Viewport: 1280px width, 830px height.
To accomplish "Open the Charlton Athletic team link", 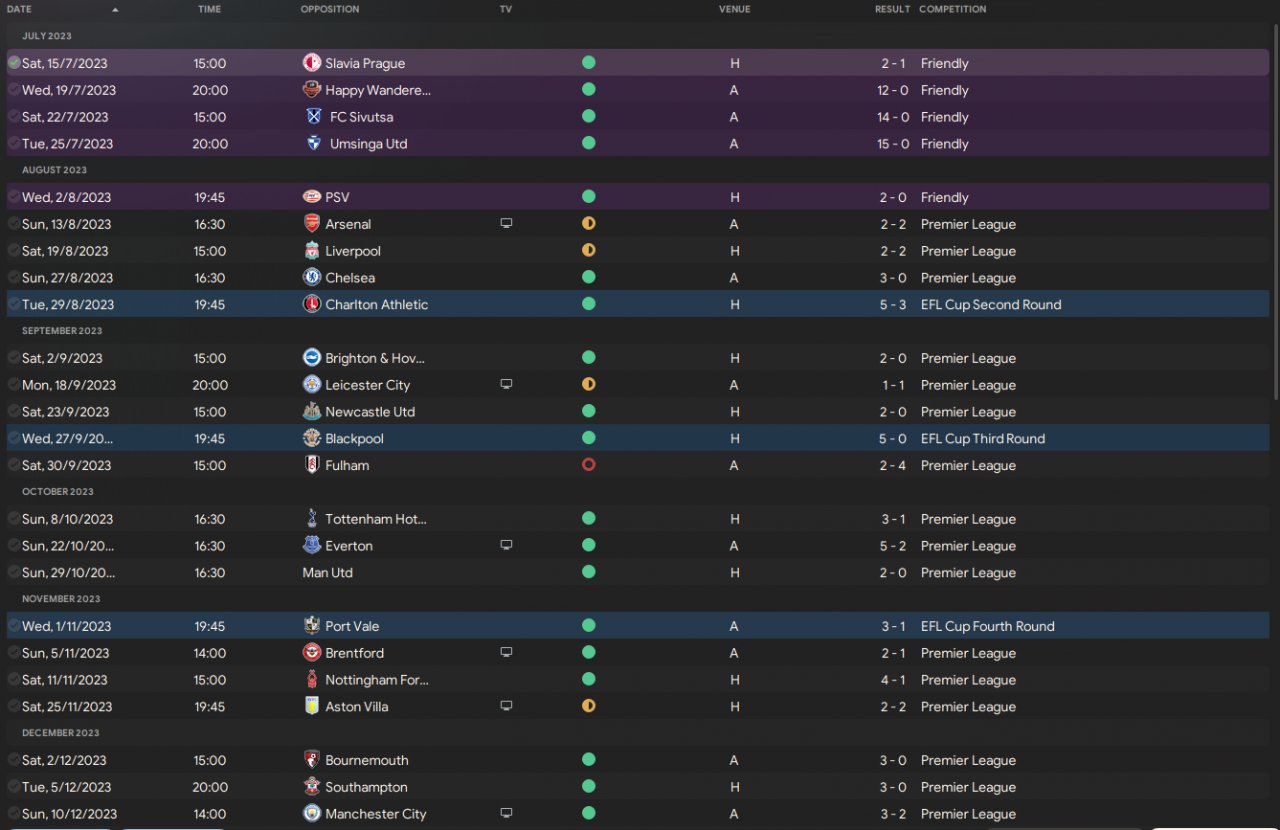I will coord(376,305).
